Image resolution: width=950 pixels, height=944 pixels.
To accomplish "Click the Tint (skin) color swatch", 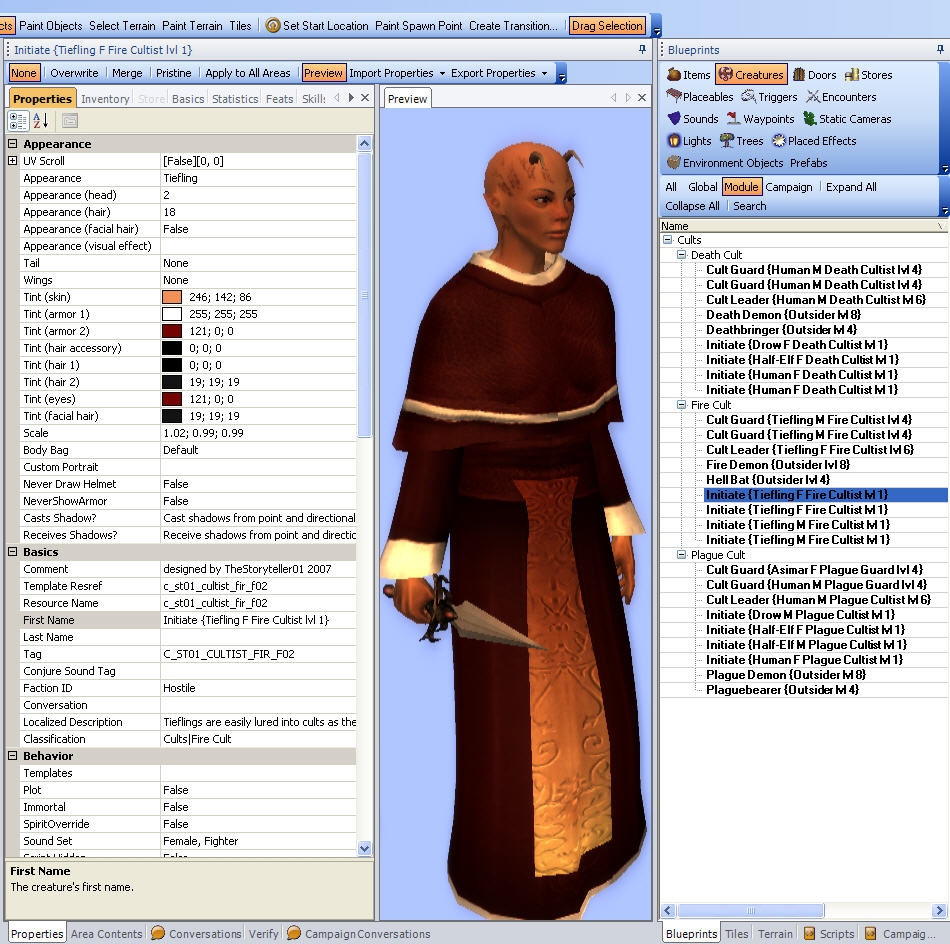I will 172,297.
